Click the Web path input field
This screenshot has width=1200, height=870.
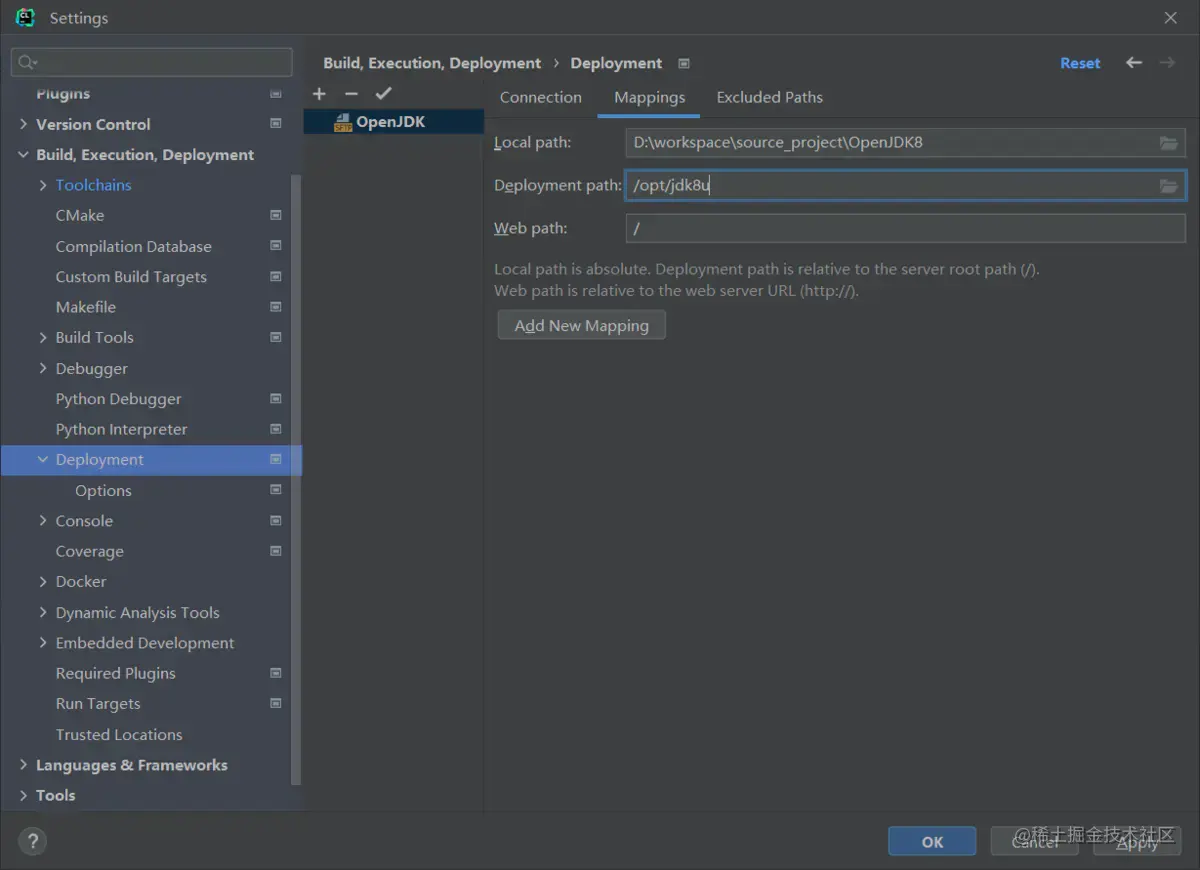tap(904, 229)
